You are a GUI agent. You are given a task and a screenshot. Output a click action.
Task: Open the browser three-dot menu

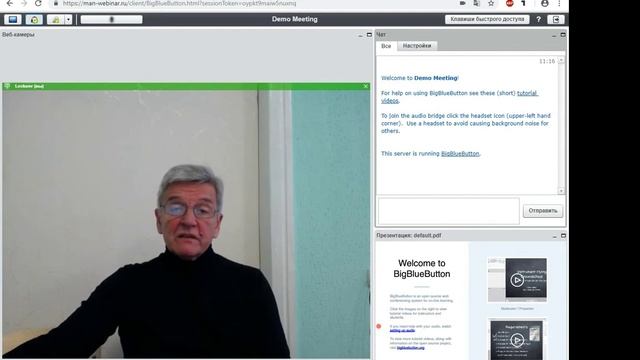click(x=559, y=3)
